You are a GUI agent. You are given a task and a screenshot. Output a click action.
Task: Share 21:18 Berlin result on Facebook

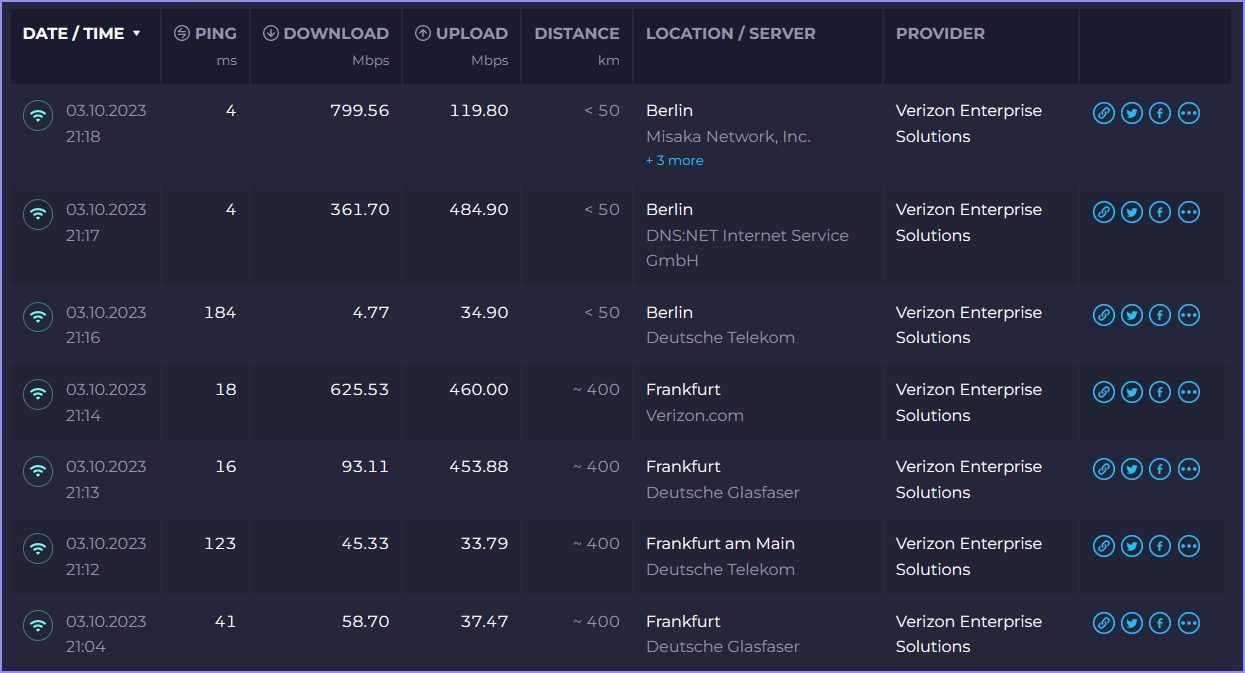click(1160, 113)
